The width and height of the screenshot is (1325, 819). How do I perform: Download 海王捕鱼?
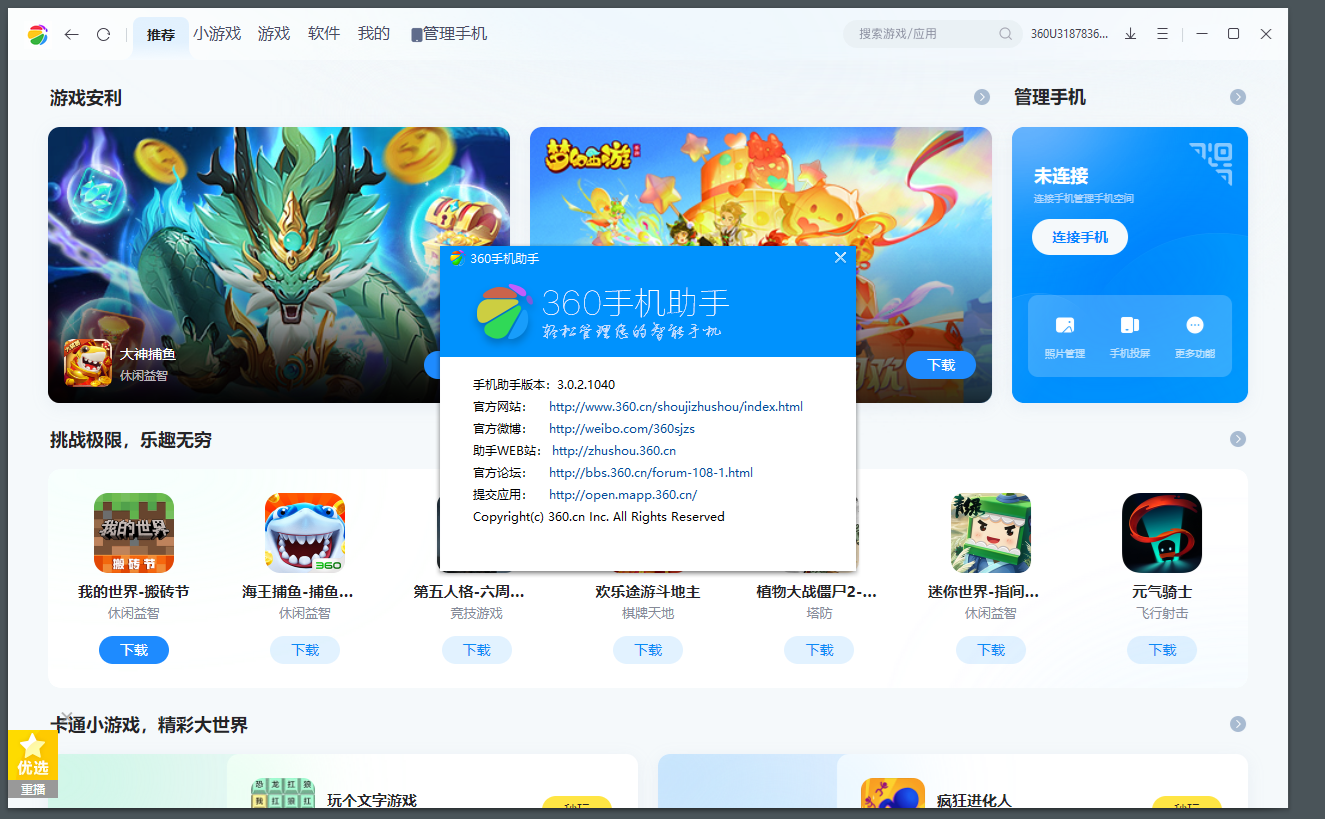coord(305,650)
